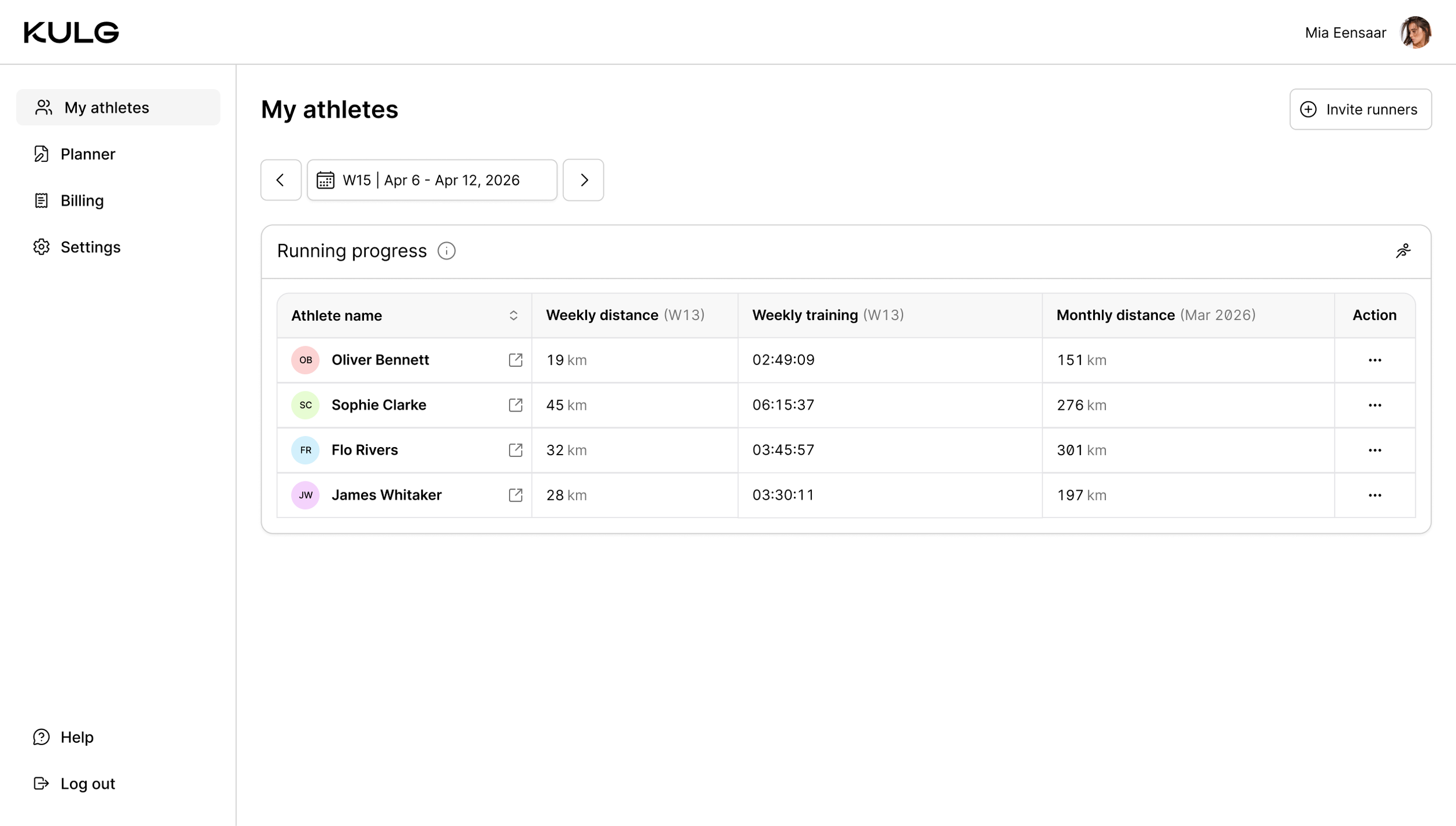Click the Running progress info icon

446,251
